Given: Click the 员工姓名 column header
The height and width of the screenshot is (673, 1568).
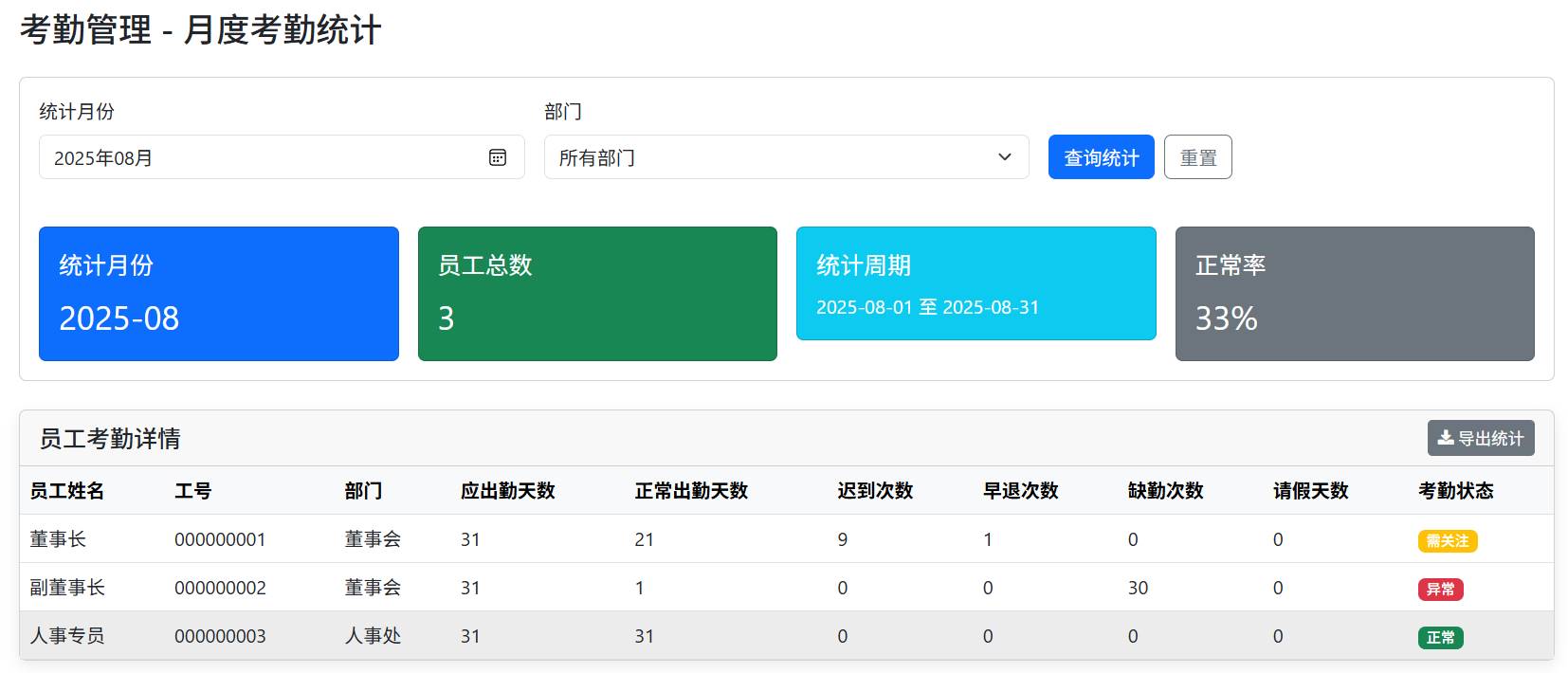Looking at the screenshot, I should click(67, 491).
